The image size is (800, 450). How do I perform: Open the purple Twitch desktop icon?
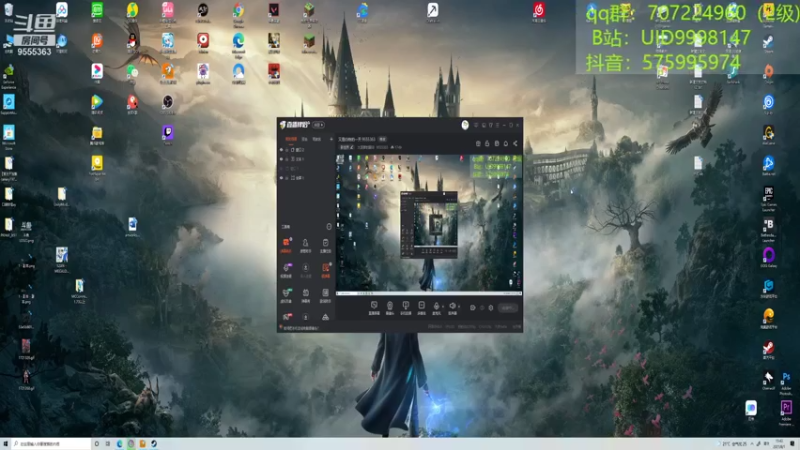click(x=168, y=132)
